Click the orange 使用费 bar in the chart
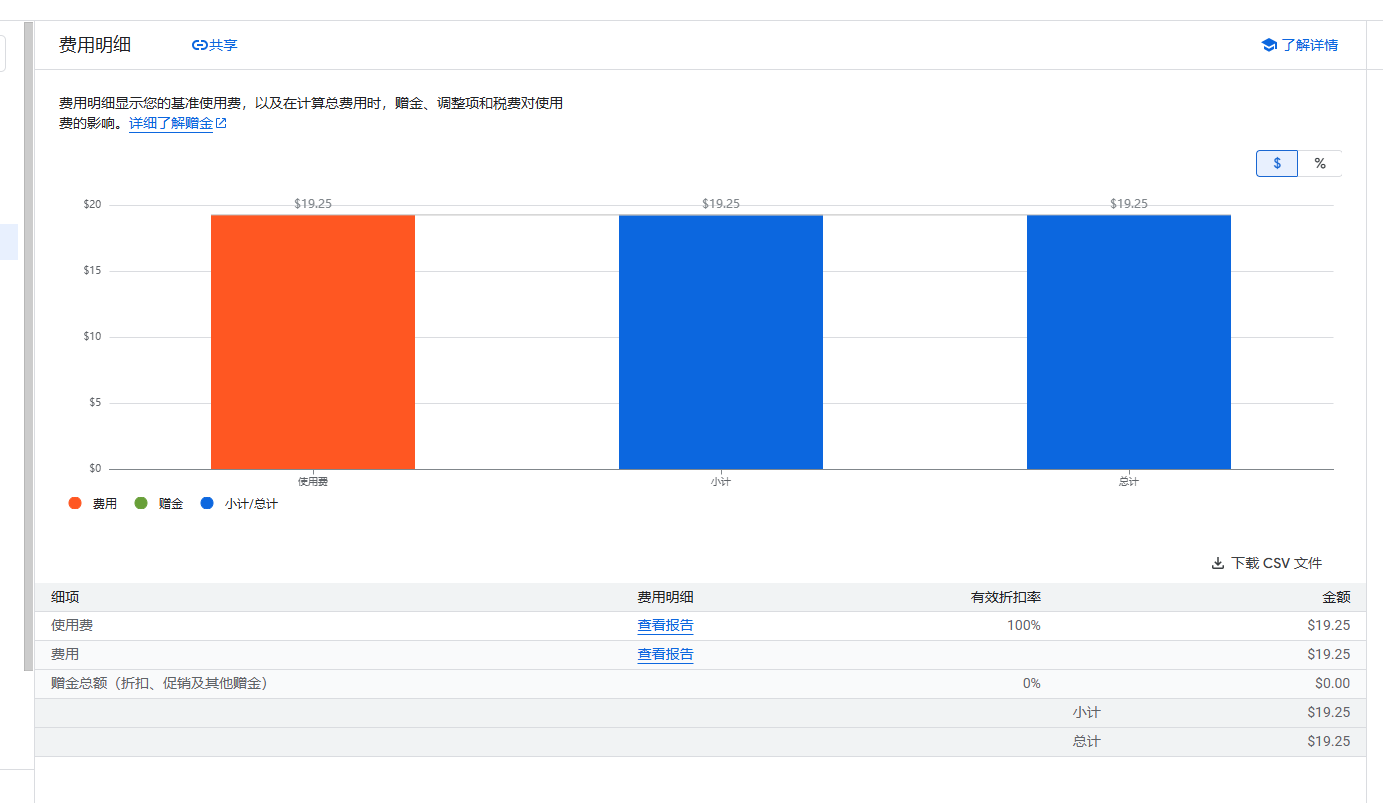1383x803 pixels. click(313, 342)
